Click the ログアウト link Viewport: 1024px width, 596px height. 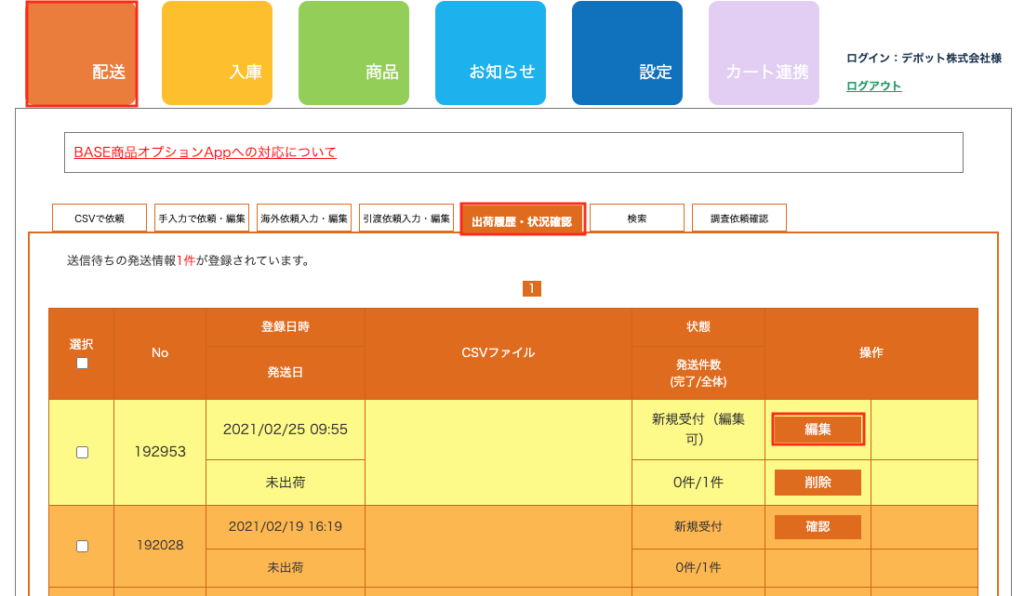click(873, 86)
